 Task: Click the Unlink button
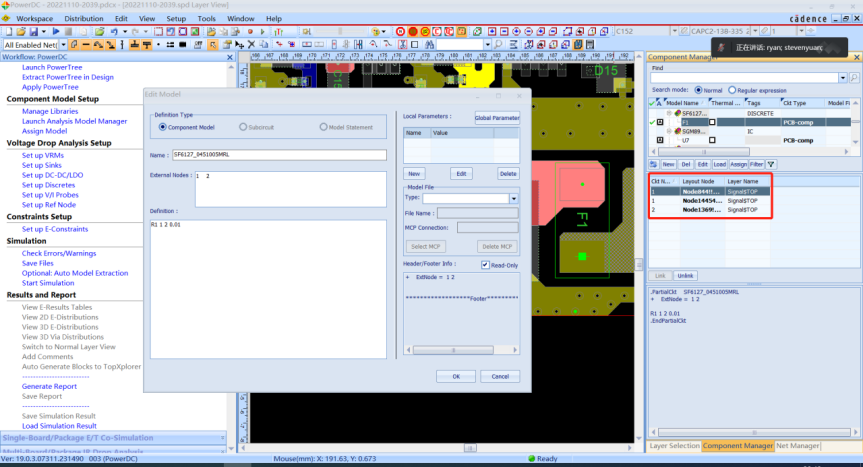[x=685, y=276]
